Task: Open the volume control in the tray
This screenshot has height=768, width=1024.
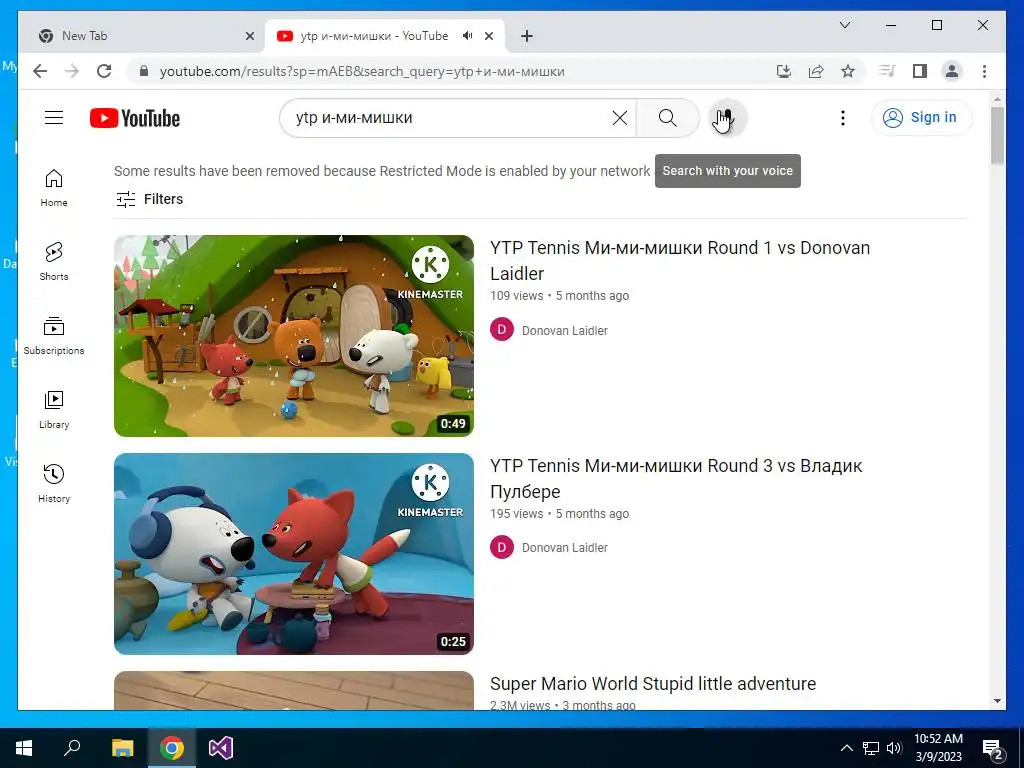Action: (x=893, y=748)
